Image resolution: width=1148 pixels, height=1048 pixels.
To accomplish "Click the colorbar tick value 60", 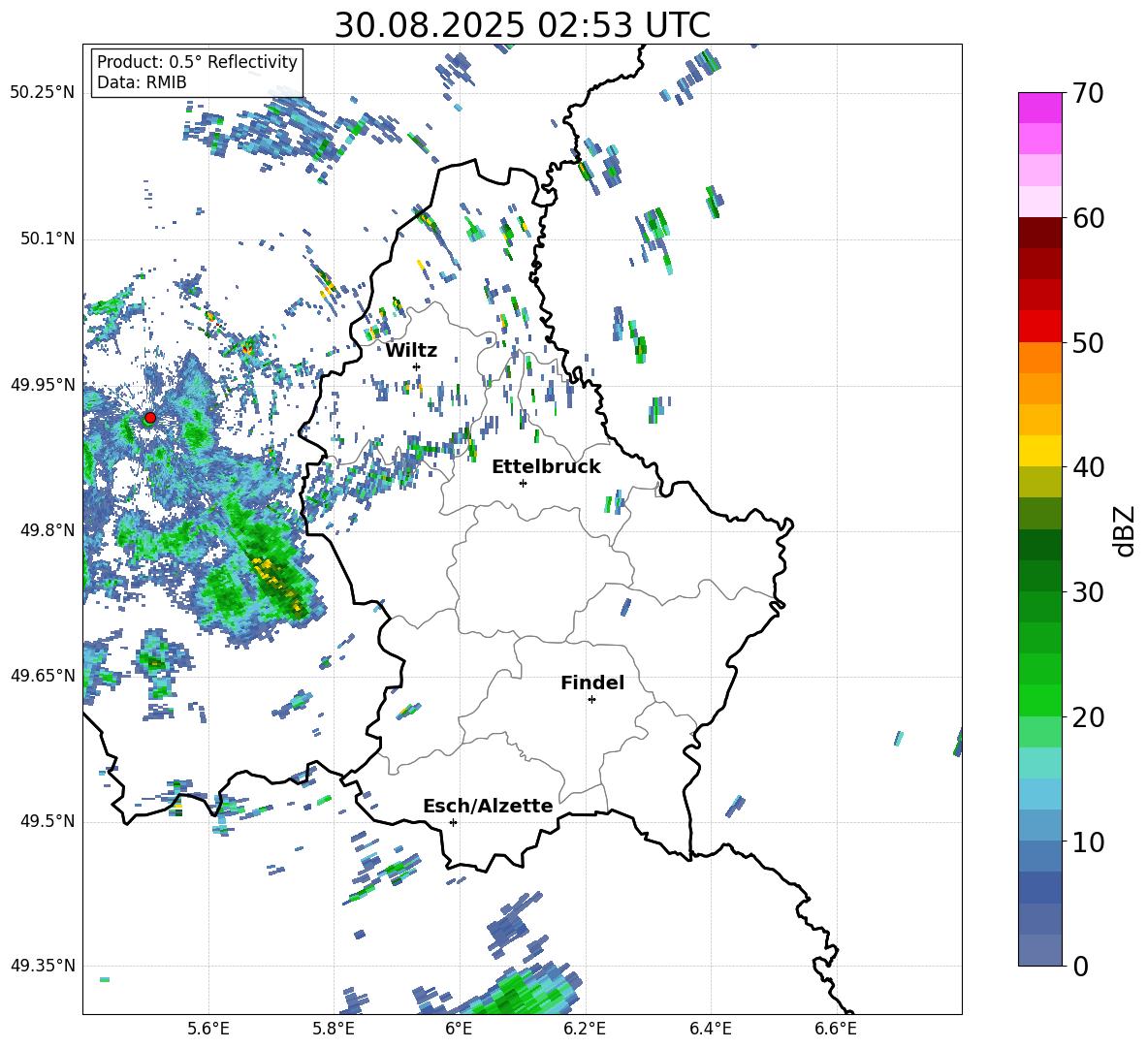I will (1088, 218).
